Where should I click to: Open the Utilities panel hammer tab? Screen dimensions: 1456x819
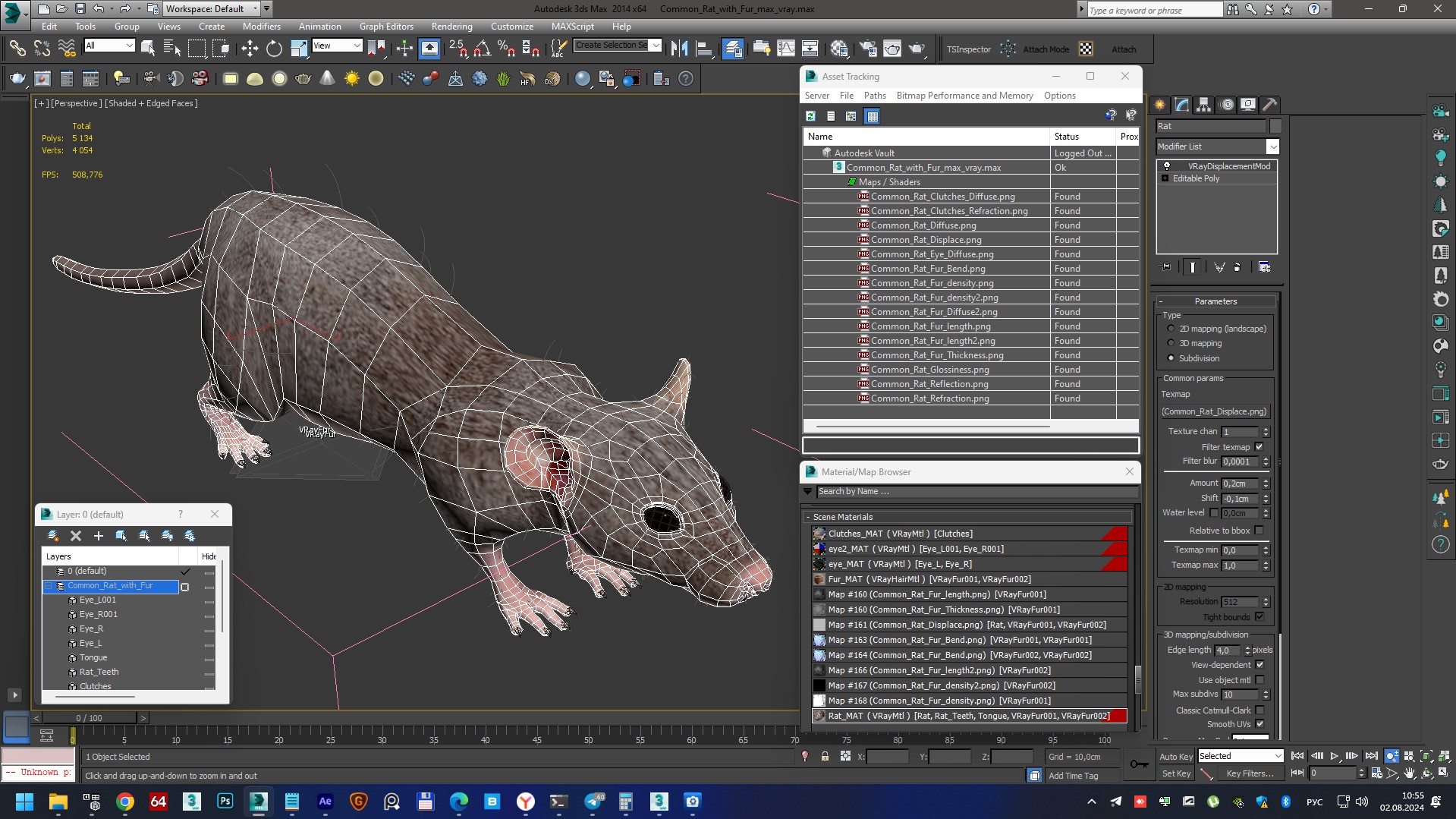(x=1270, y=105)
